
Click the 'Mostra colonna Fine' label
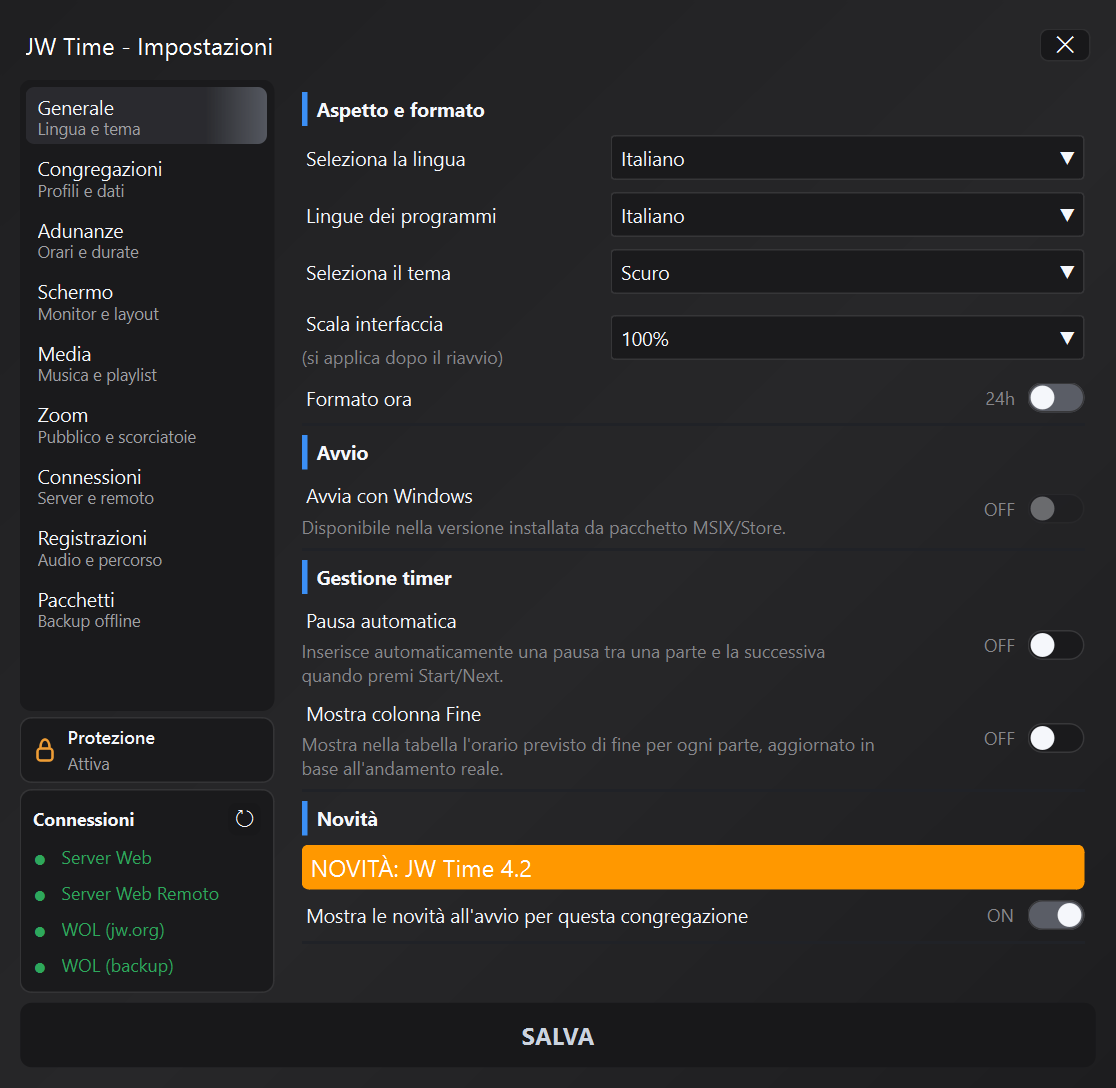pyautogui.click(x=394, y=714)
